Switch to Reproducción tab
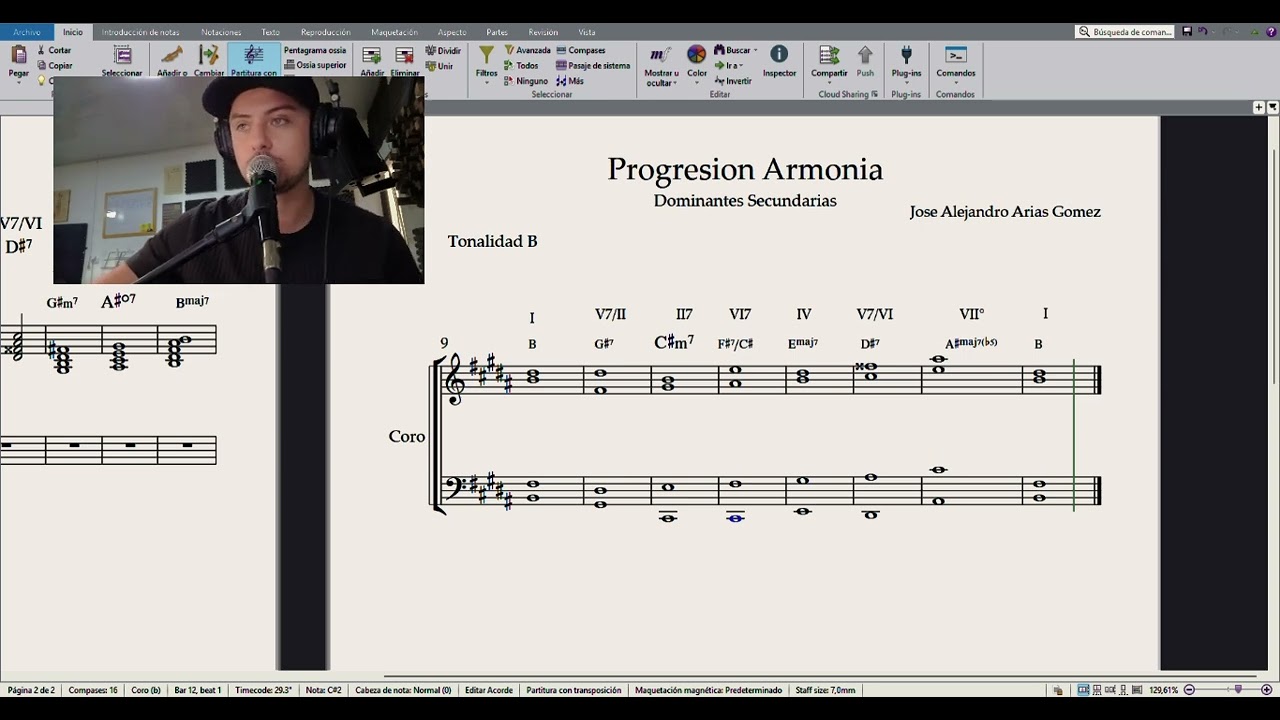Image resolution: width=1280 pixels, height=720 pixels. pyautogui.click(x=326, y=32)
